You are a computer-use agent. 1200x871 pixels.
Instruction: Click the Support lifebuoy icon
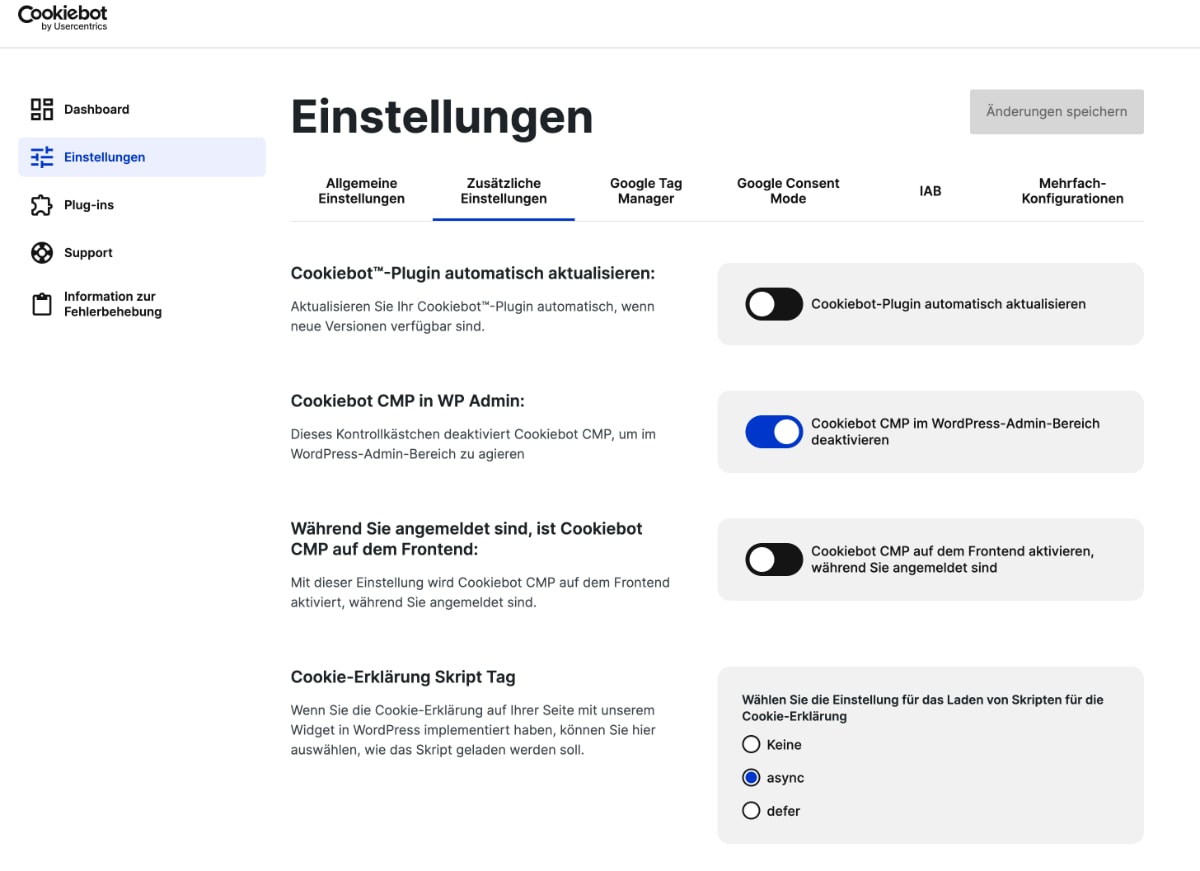tap(42, 253)
